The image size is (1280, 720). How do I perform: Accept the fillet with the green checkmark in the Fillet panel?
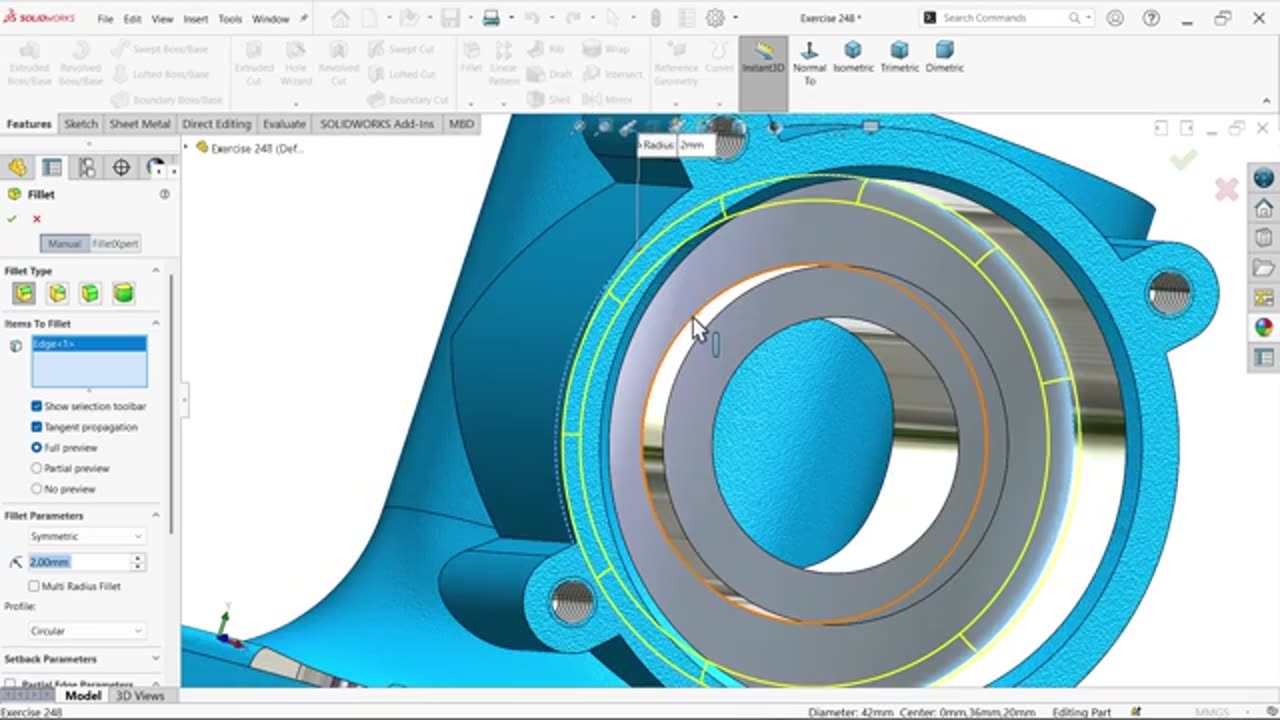(x=12, y=219)
